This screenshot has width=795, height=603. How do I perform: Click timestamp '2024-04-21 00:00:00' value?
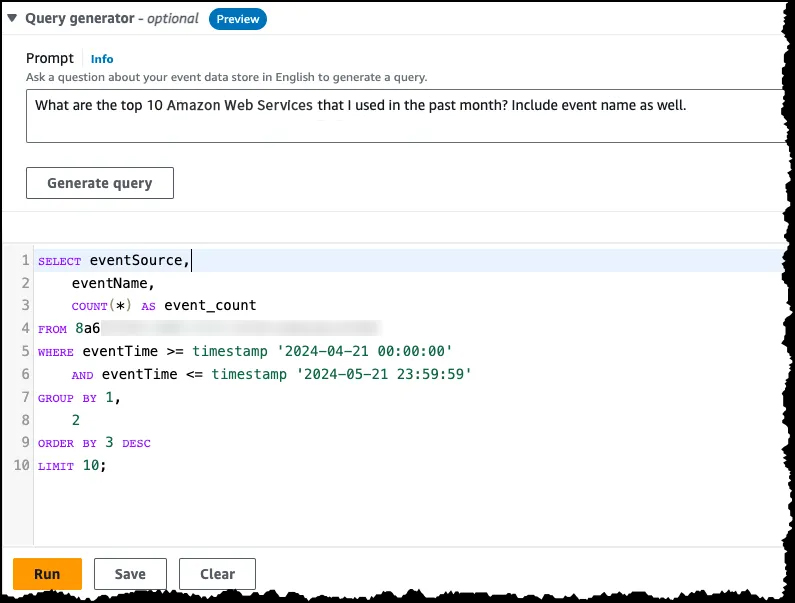click(322, 351)
